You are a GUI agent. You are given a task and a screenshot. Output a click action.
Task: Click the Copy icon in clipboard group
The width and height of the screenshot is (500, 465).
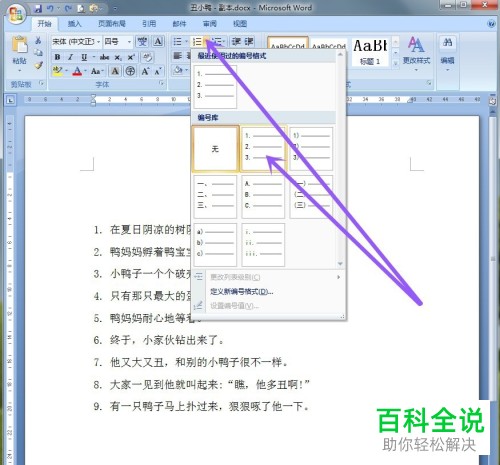pyautogui.click(x=38, y=53)
